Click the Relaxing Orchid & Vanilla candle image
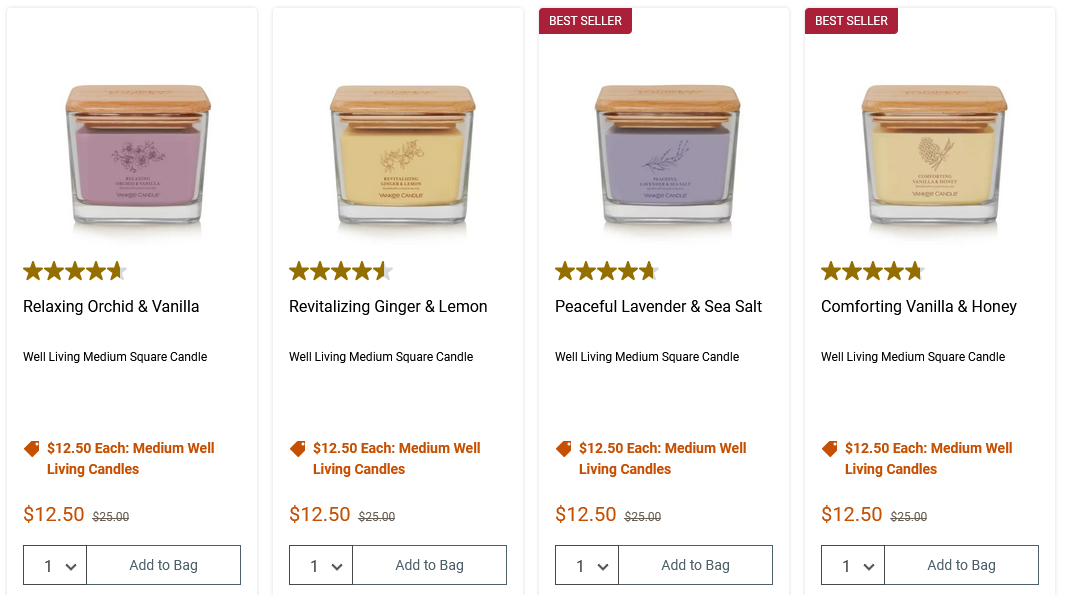 point(138,155)
